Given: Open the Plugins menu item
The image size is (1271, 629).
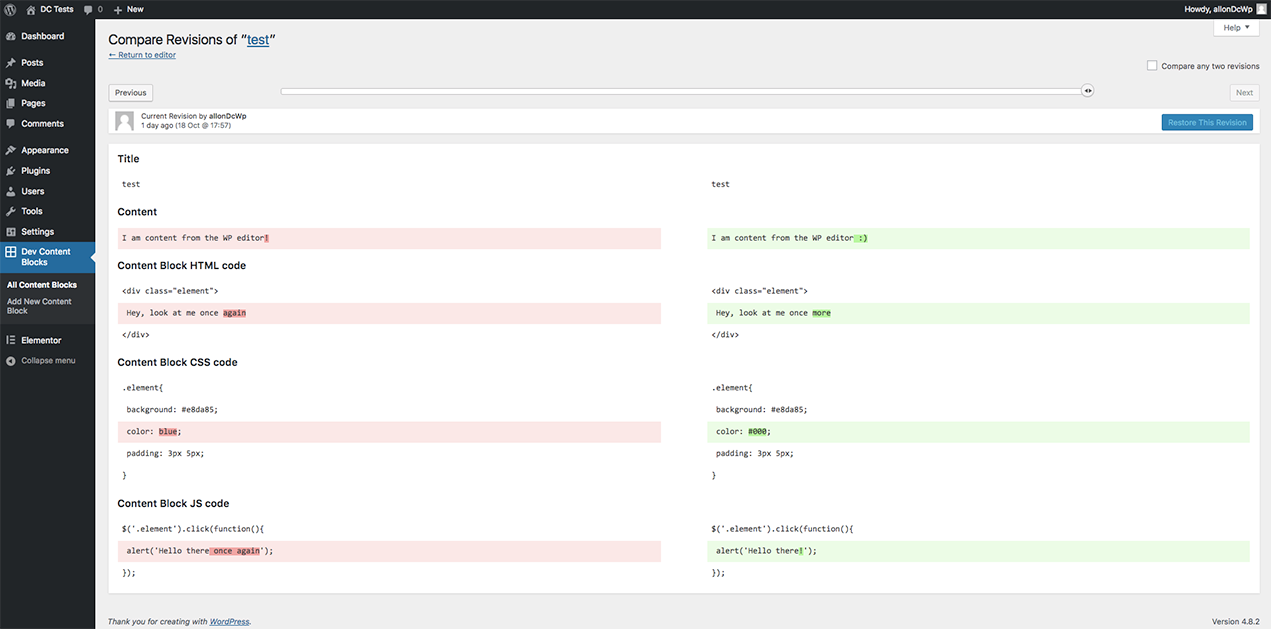Looking at the screenshot, I should [47, 171].
